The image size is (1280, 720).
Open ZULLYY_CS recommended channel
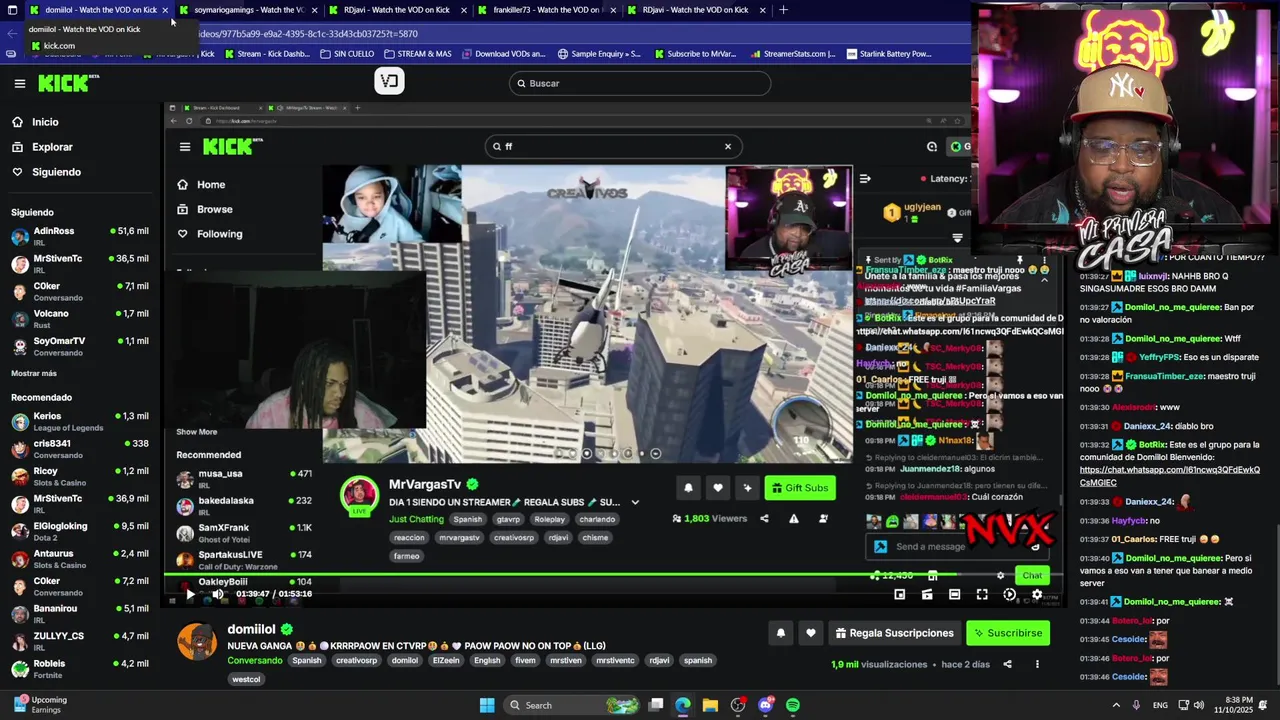80,641
